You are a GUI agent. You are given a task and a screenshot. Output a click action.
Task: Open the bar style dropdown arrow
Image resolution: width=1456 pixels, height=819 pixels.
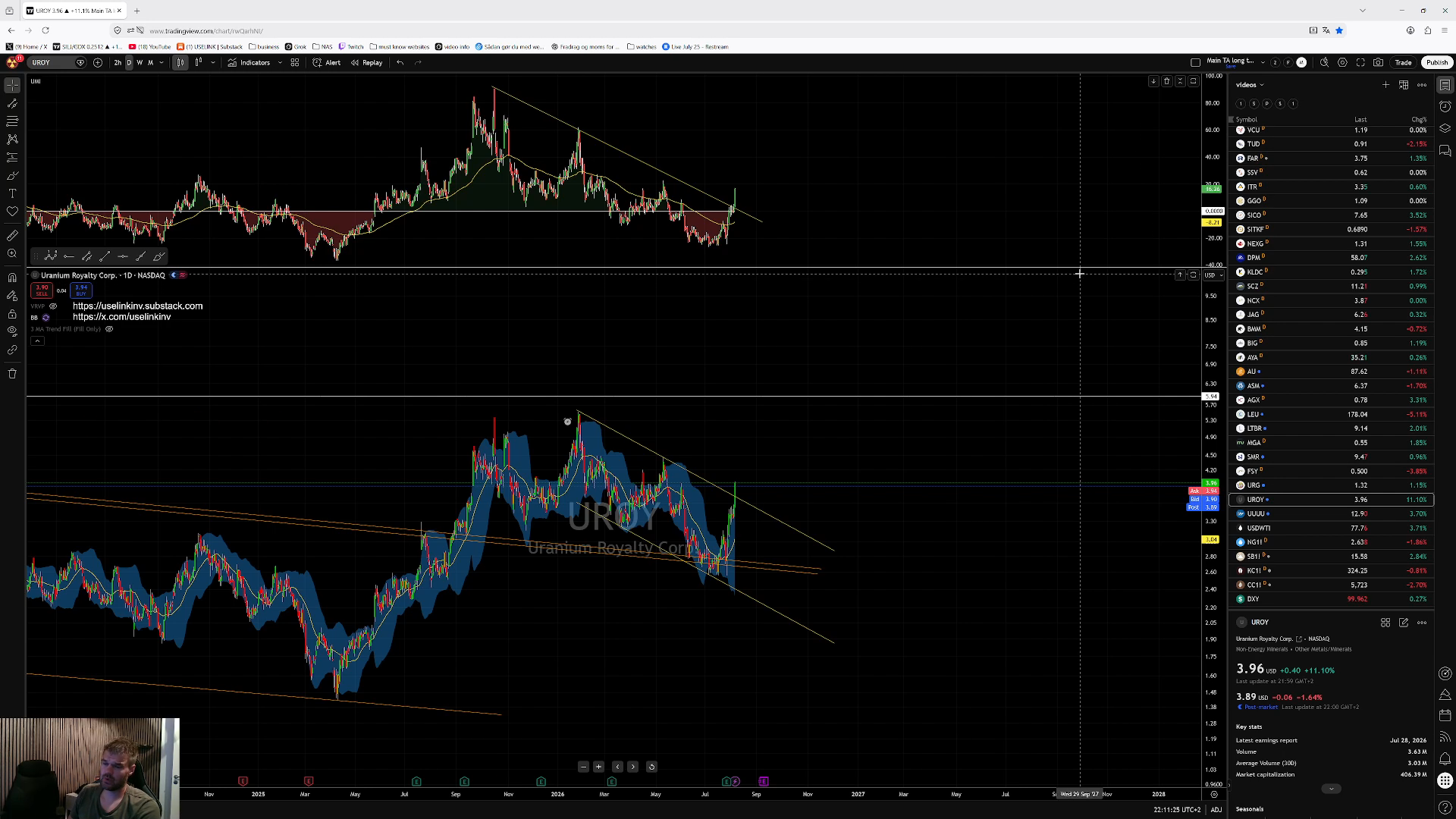point(212,63)
